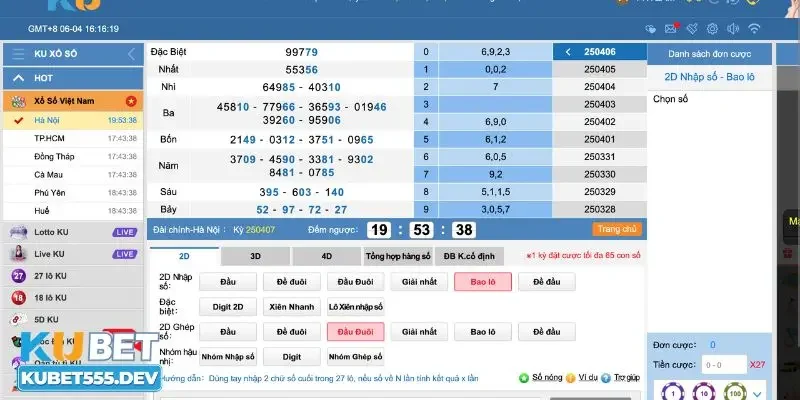Click the purple 27 ball icon
This screenshot has height=400, width=800.
tap(18, 276)
